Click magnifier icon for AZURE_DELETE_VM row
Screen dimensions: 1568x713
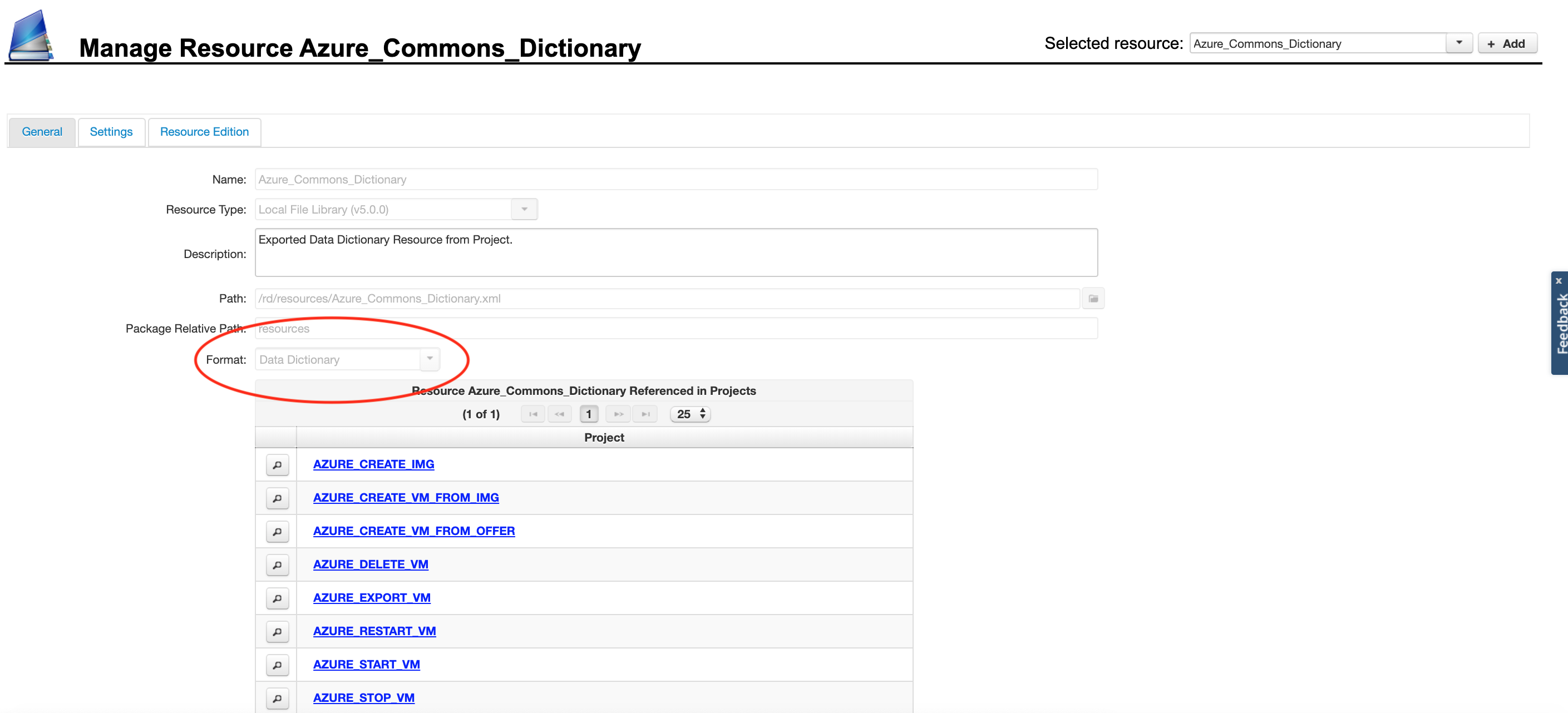(x=277, y=565)
